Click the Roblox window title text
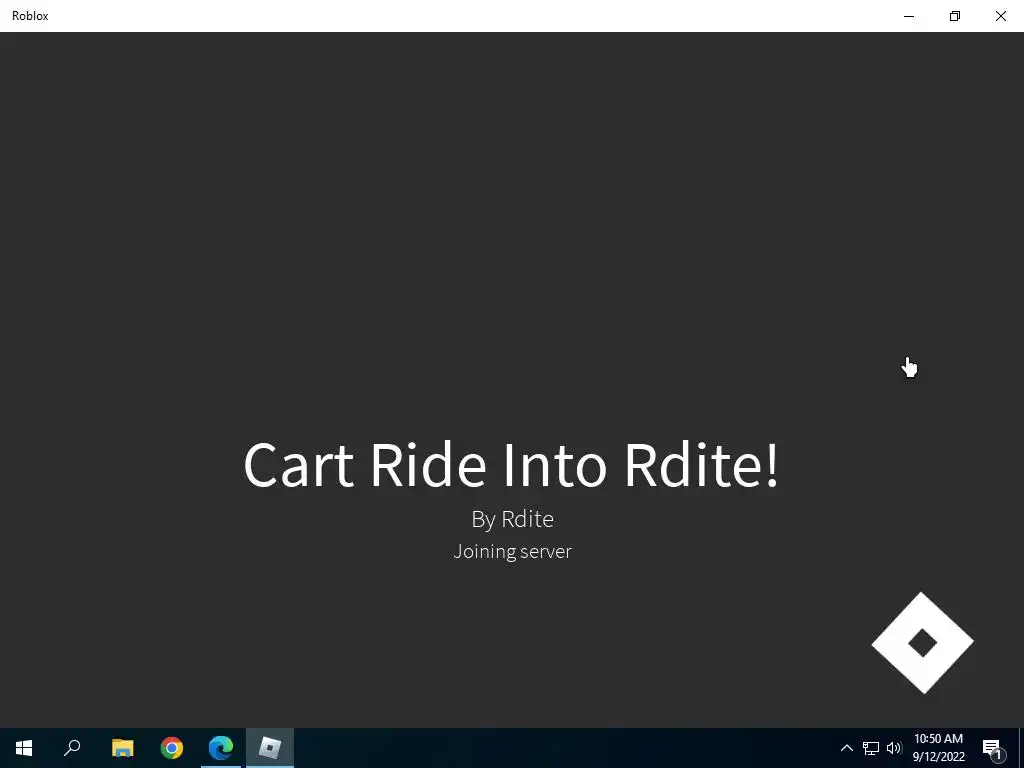 (x=30, y=16)
